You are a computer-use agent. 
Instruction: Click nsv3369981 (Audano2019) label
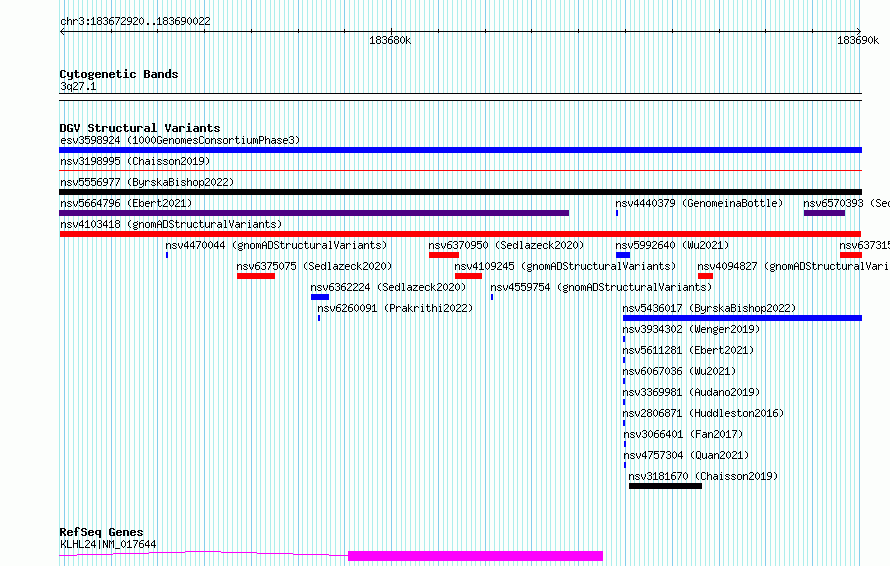(x=691, y=392)
